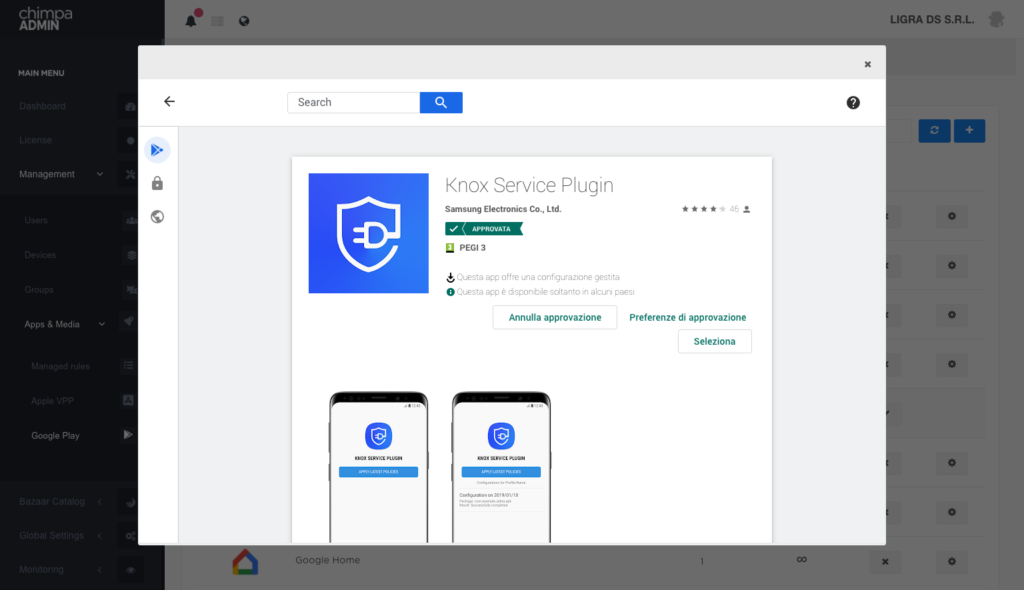This screenshot has height=590, width=1024.
Task: Open the Bazaar Catalog menu
Action: coord(52,501)
